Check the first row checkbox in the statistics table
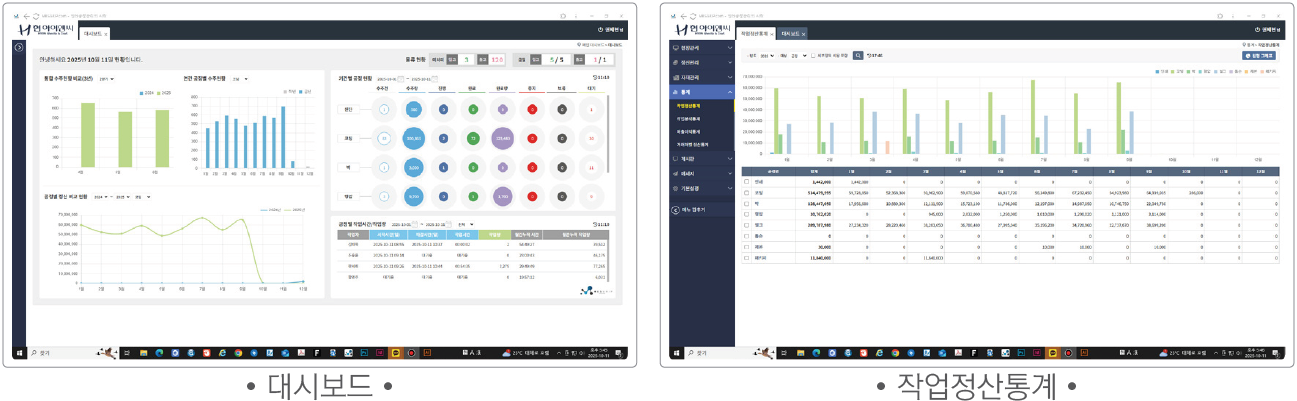 pyautogui.click(x=746, y=182)
